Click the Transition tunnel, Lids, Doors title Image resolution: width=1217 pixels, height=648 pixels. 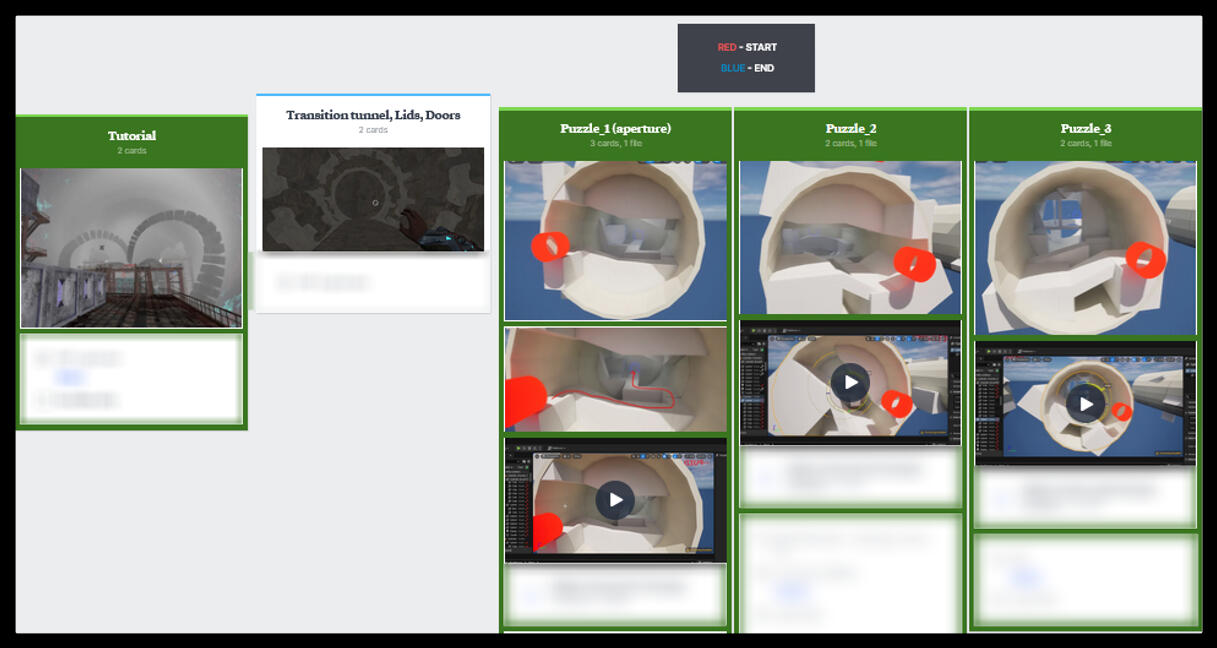pos(373,115)
